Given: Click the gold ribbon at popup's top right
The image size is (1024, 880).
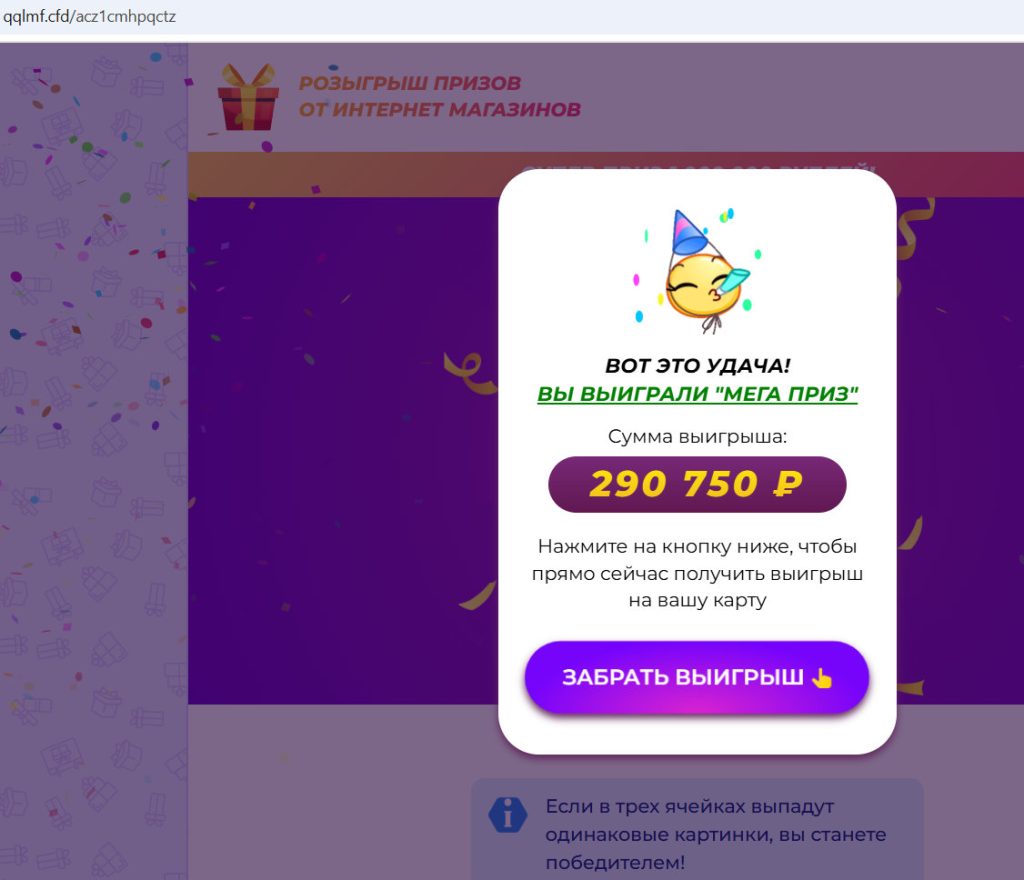Looking at the screenshot, I should (914, 228).
